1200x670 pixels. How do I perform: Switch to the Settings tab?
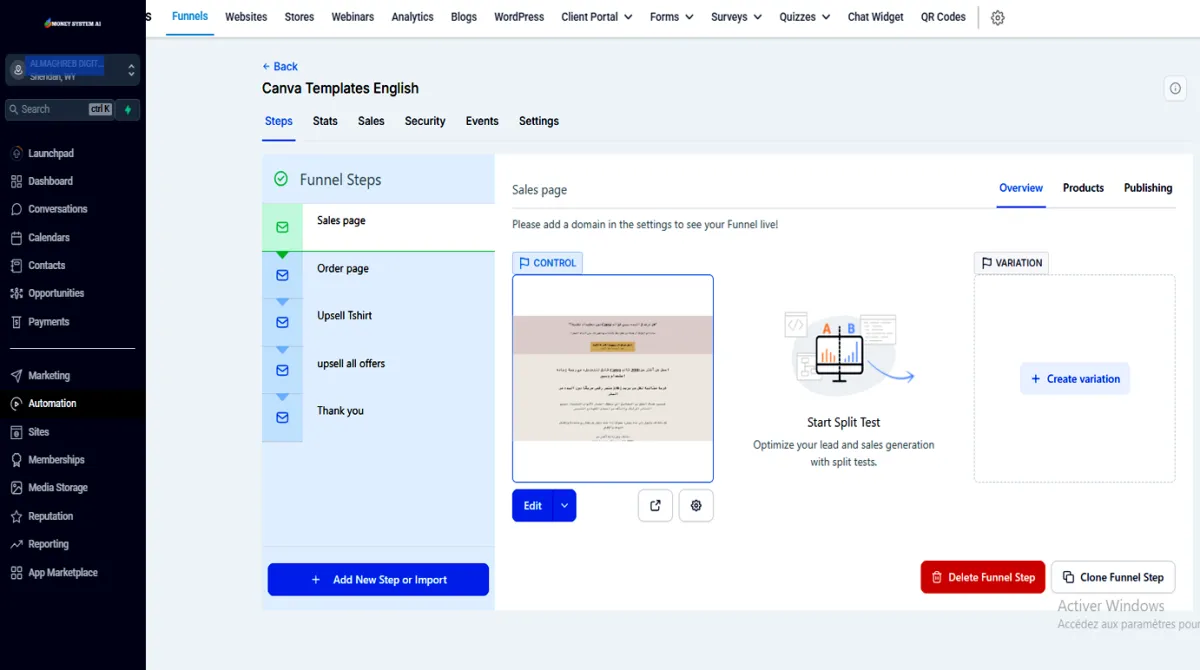[x=539, y=121]
